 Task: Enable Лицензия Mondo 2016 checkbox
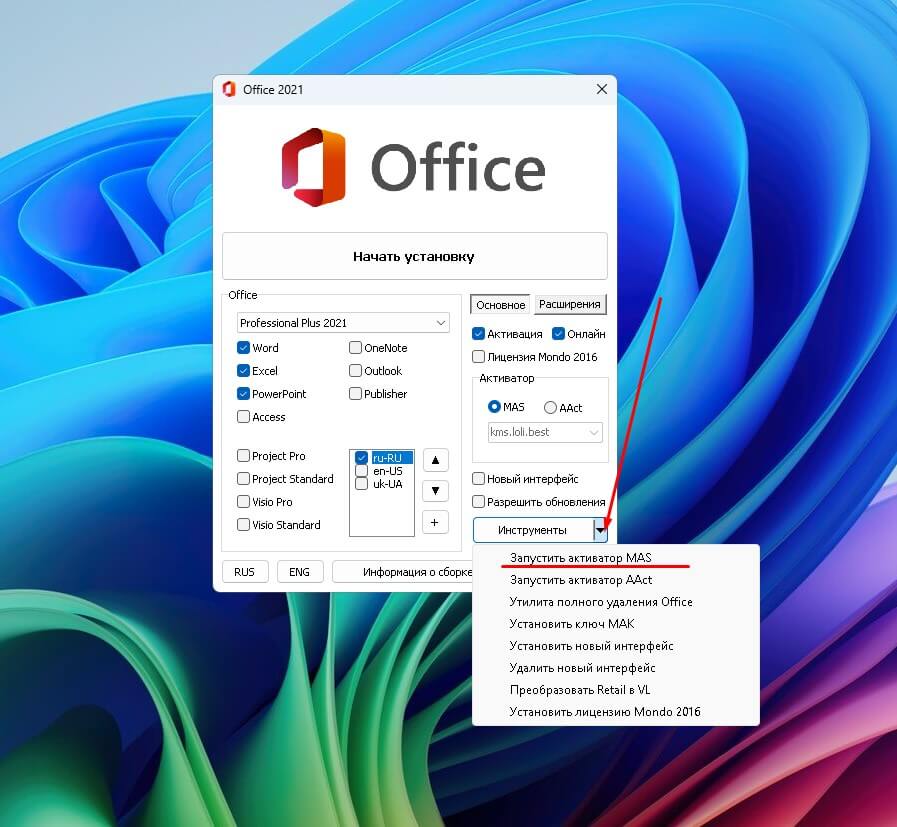478,356
